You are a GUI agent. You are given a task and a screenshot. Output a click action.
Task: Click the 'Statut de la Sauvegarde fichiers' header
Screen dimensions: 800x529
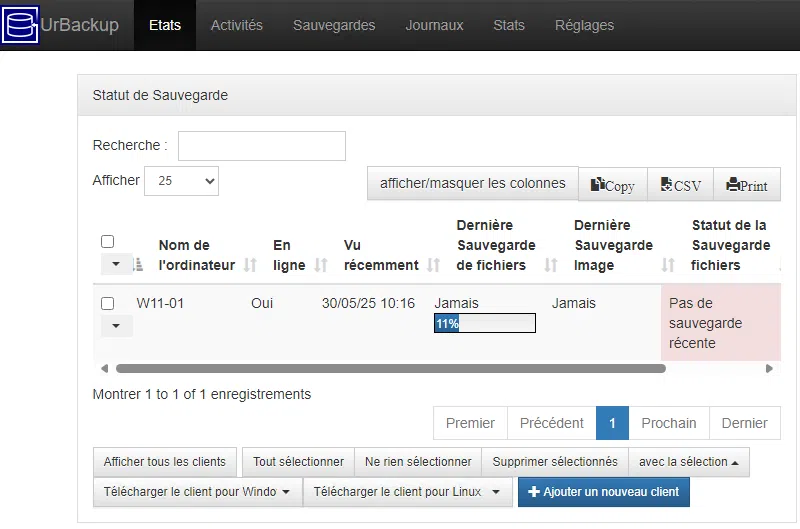731,245
